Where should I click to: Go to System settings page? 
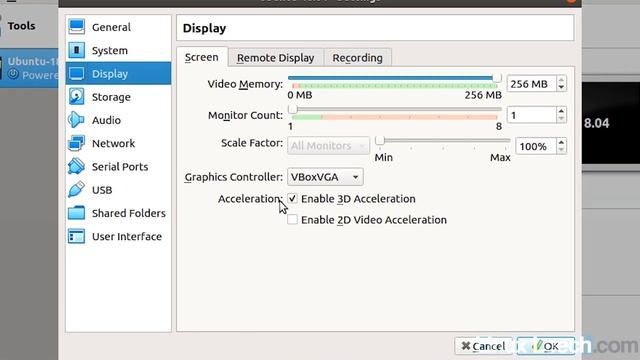118,50
